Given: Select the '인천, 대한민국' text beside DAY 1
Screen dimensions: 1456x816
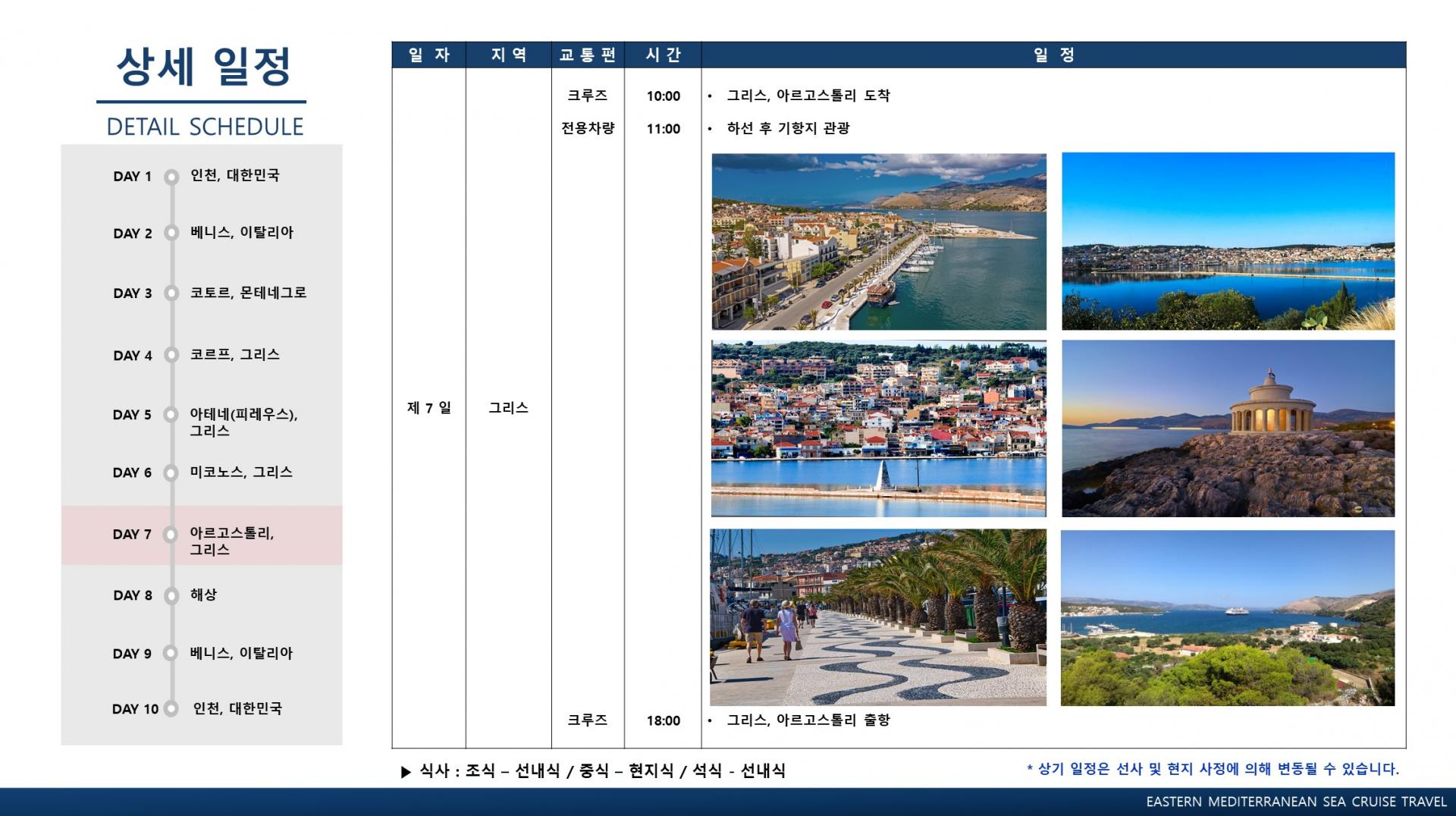Looking at the screenshot, I should [x=235, y=175].
